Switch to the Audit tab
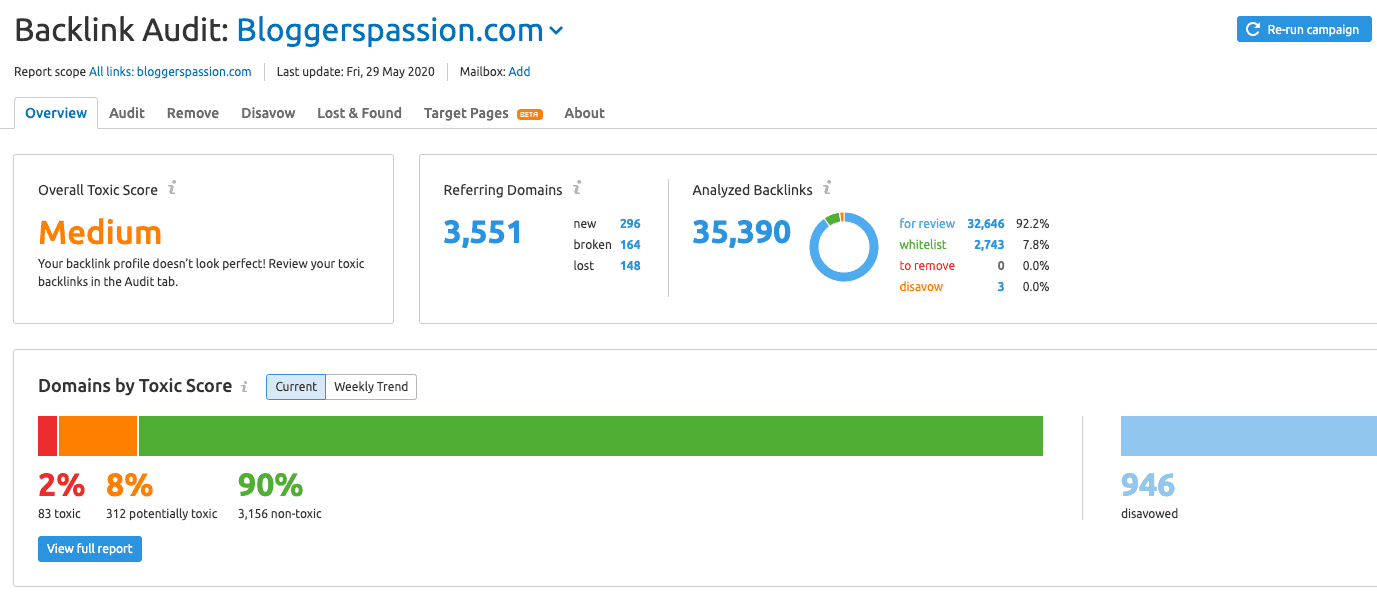1377x594 pixels. point(127,113)
